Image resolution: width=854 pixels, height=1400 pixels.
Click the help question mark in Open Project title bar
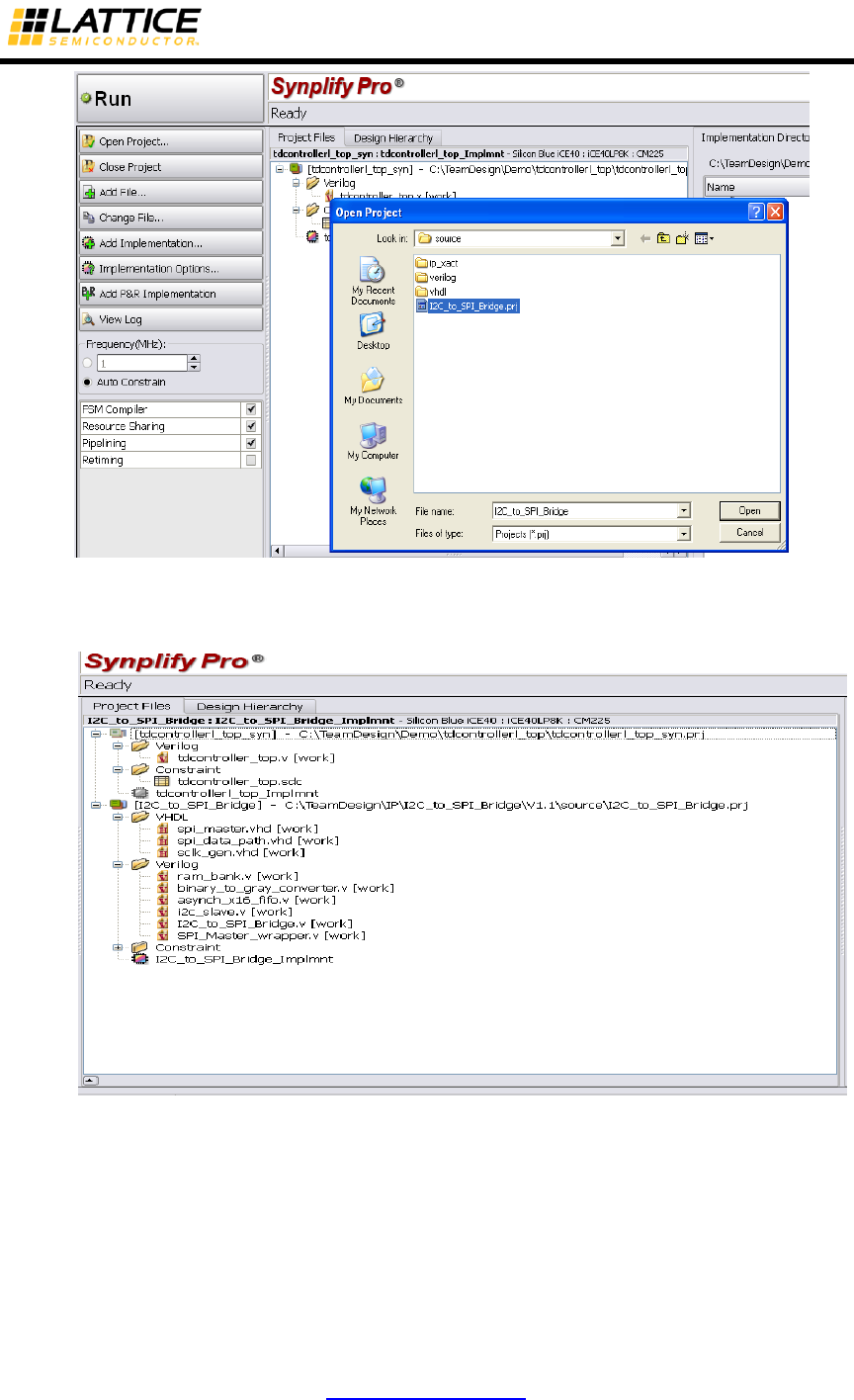[755, 213]
